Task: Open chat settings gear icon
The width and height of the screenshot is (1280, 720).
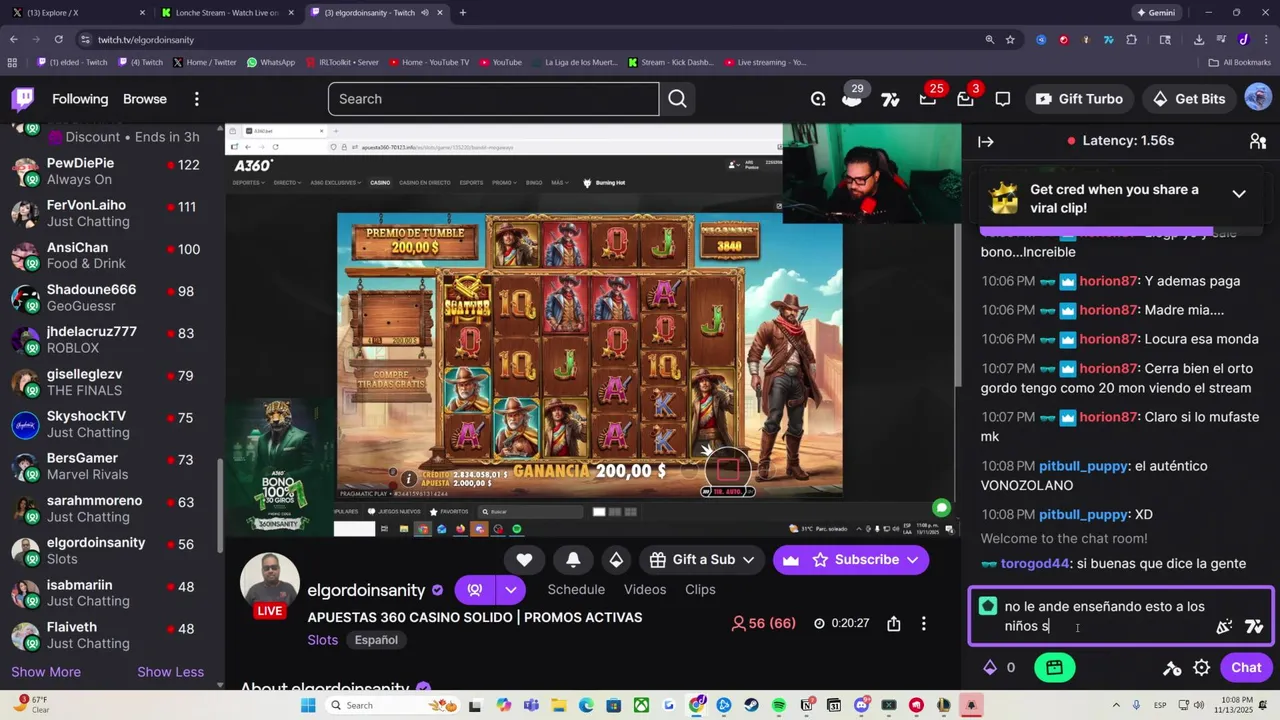Action: [x=1201, y=667]
